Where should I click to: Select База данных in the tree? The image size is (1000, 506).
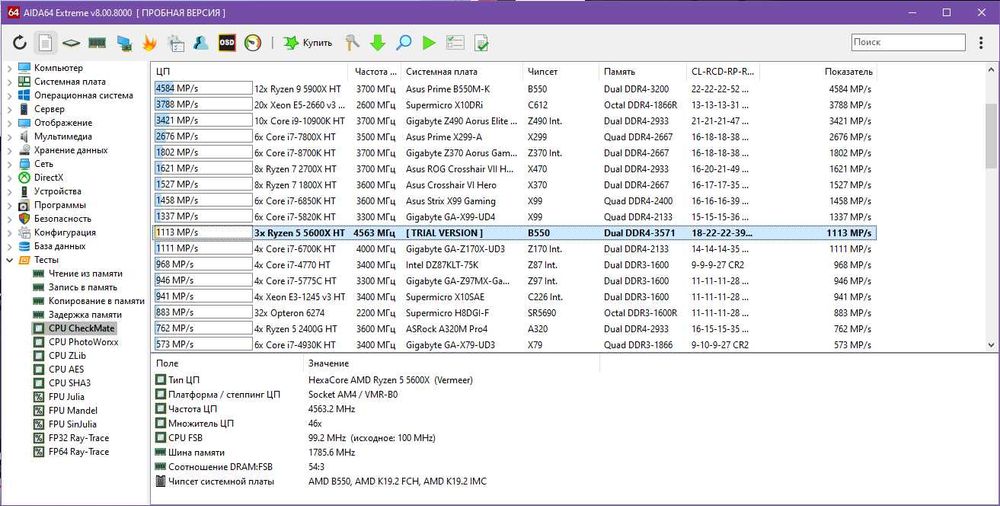point(59,246)
